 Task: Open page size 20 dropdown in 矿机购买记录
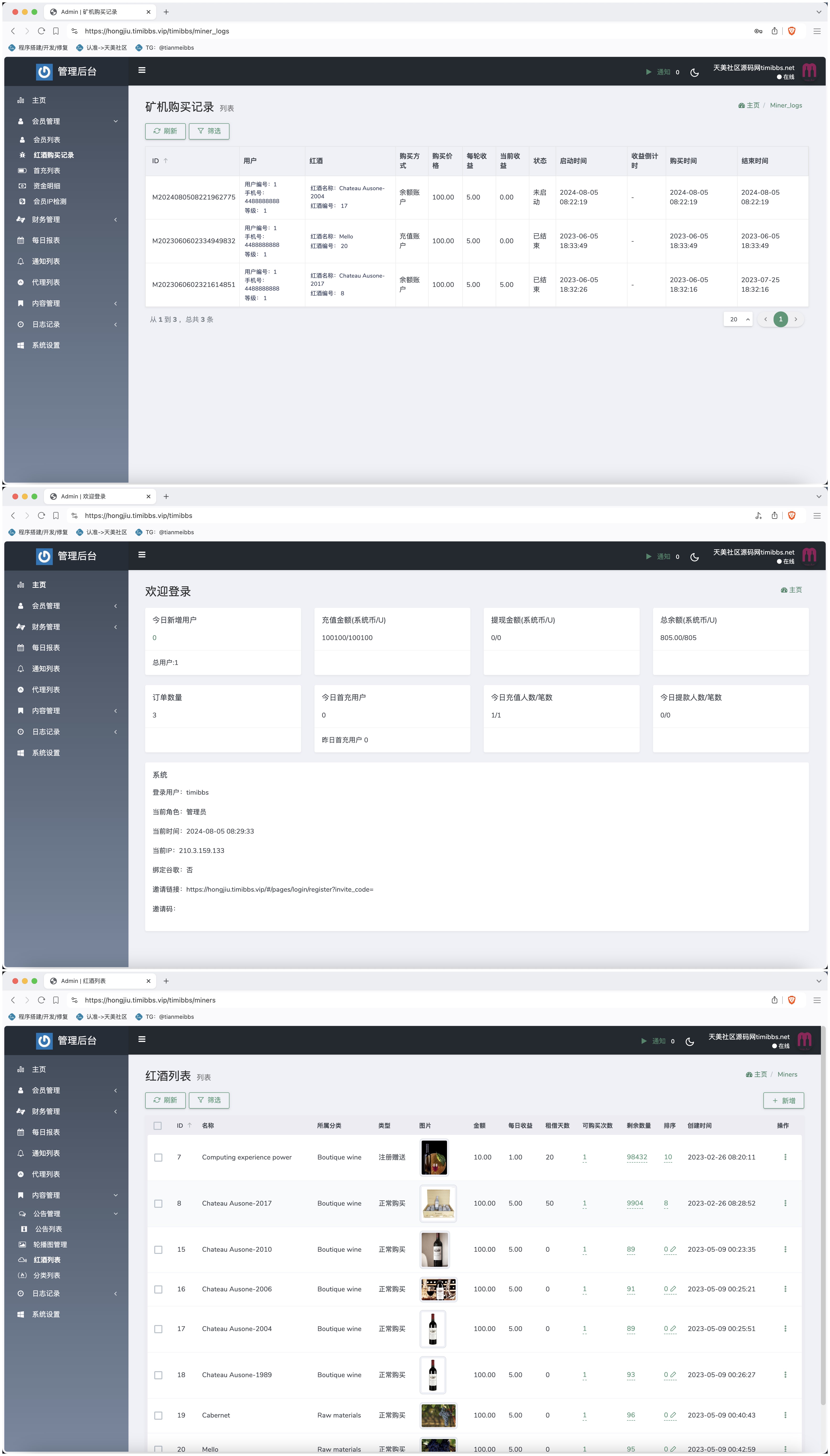pyautogui.click(x=738, y=319)
